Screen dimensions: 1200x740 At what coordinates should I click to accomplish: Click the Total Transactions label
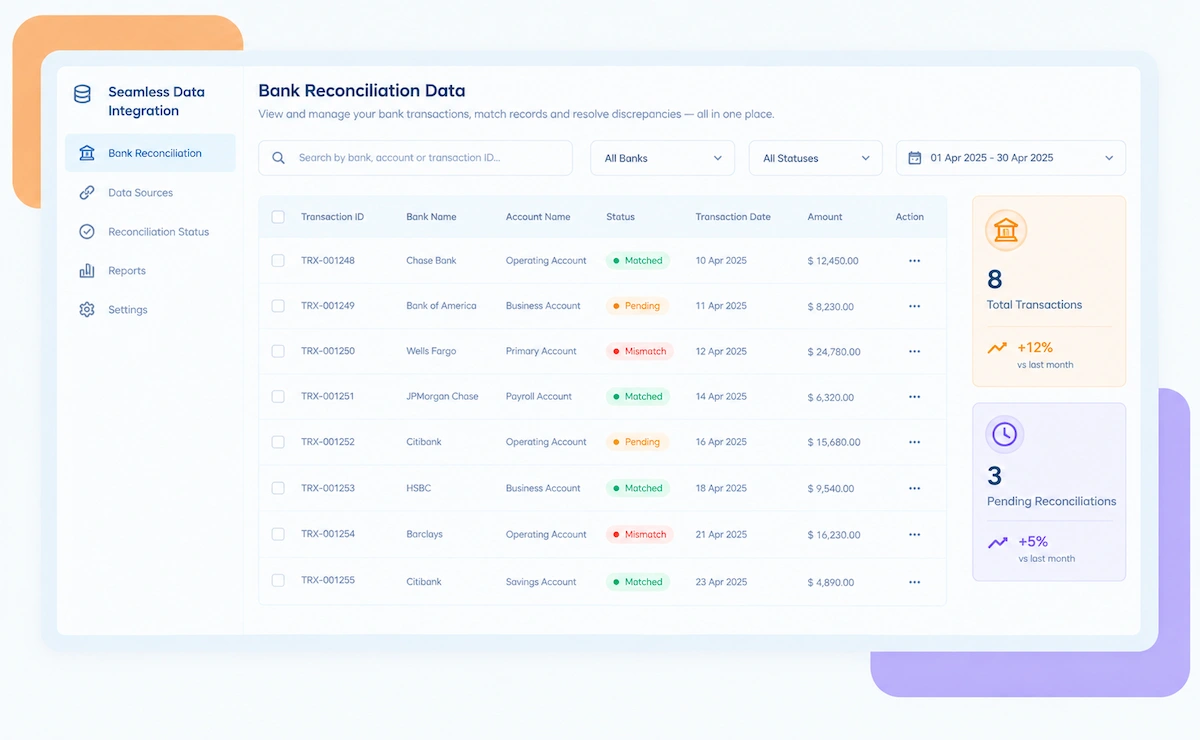click(1034, 305)
